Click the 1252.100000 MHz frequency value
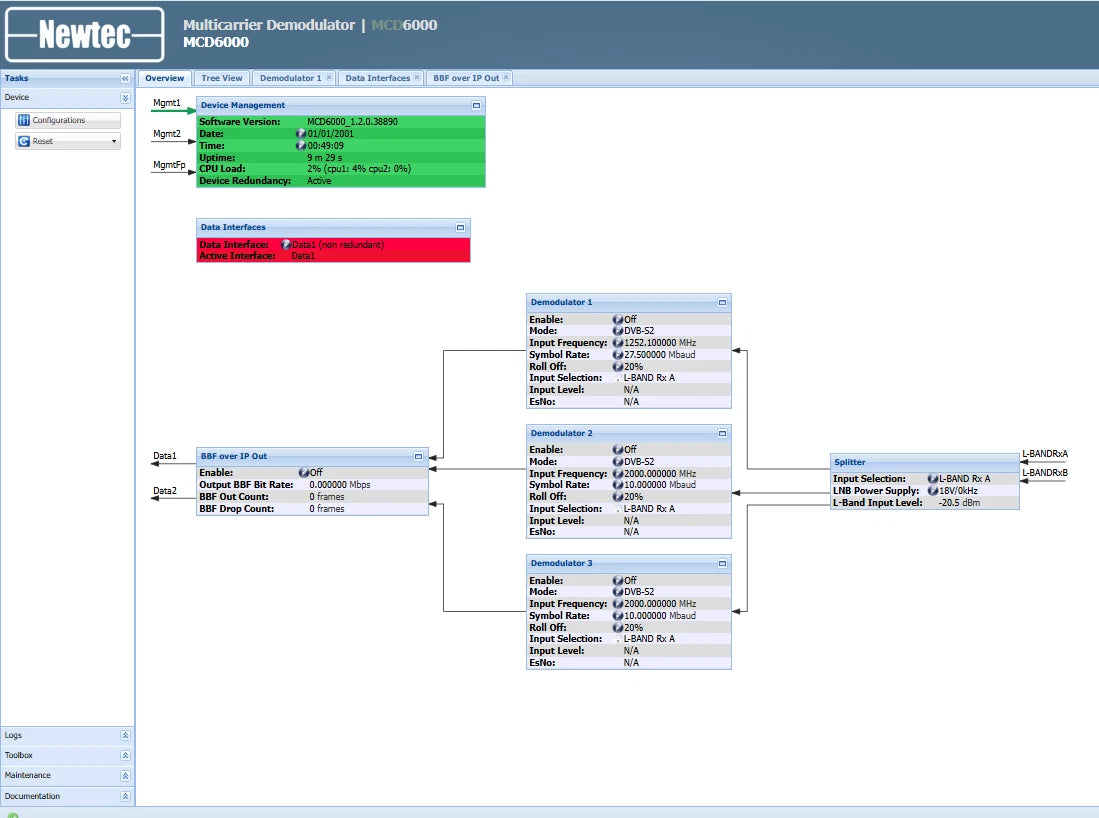This screenshot has height=818, width=1099. click(660, 343)
